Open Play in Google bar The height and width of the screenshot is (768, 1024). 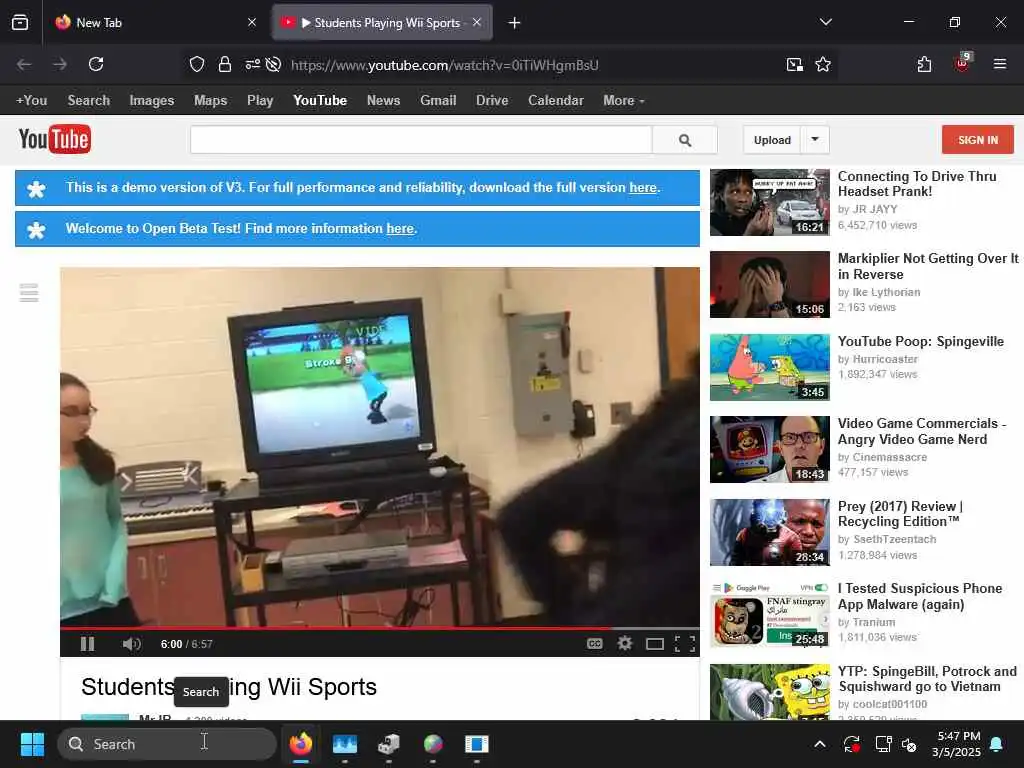click(260, 101)
